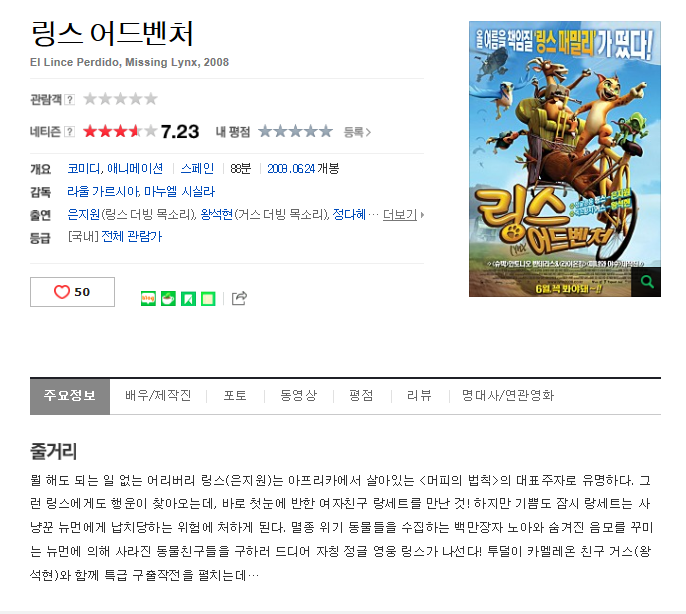Switch to the 배우/제작진 tab

158,396
